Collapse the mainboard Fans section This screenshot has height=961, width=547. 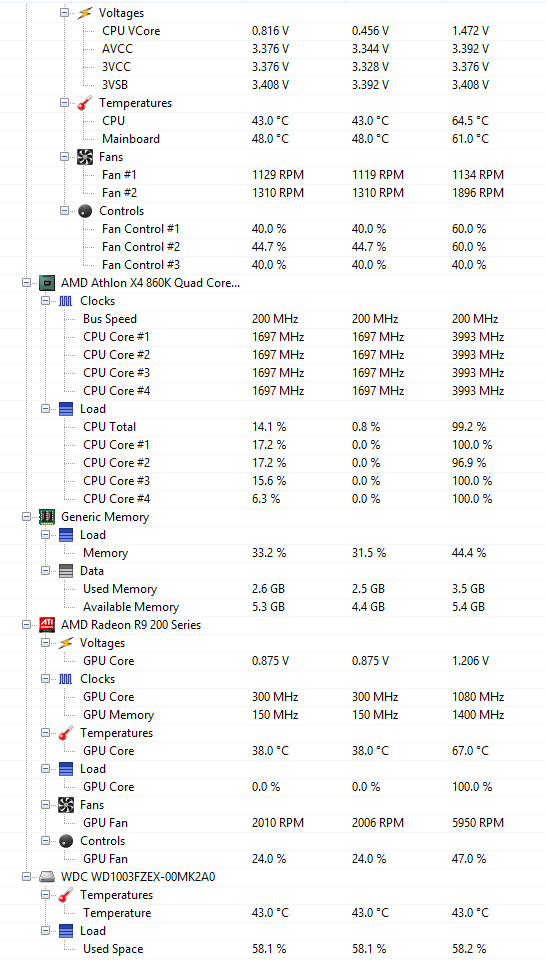(x=64, y=157)
